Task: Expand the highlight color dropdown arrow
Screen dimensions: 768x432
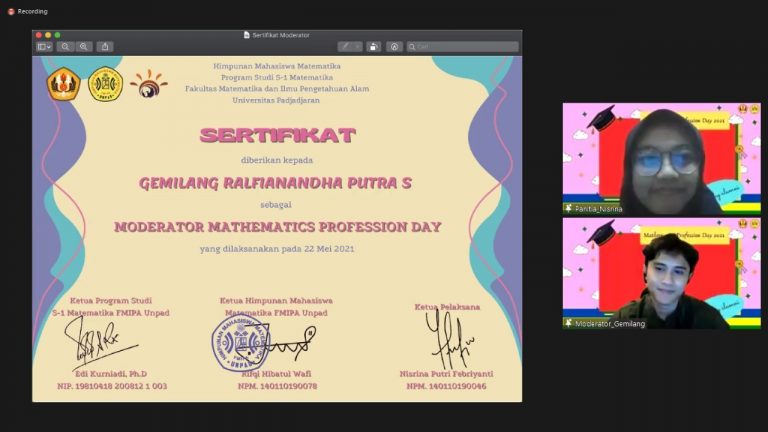Action: [x=358, y=47]
